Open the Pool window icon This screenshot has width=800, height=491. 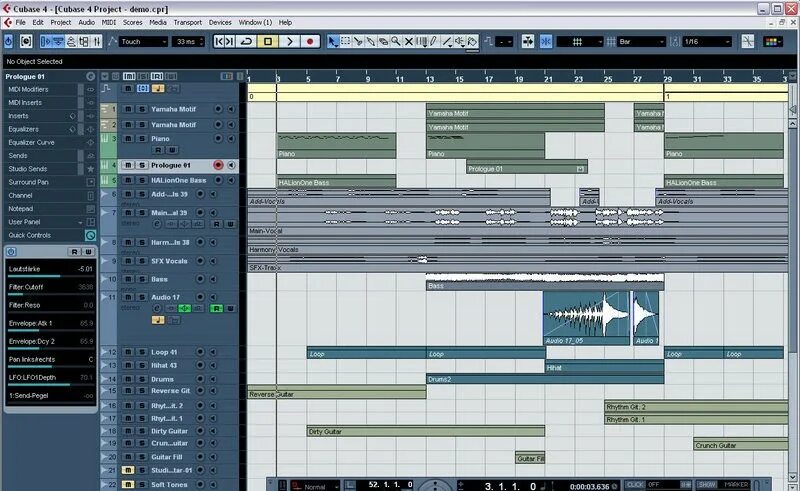(84, 41)
